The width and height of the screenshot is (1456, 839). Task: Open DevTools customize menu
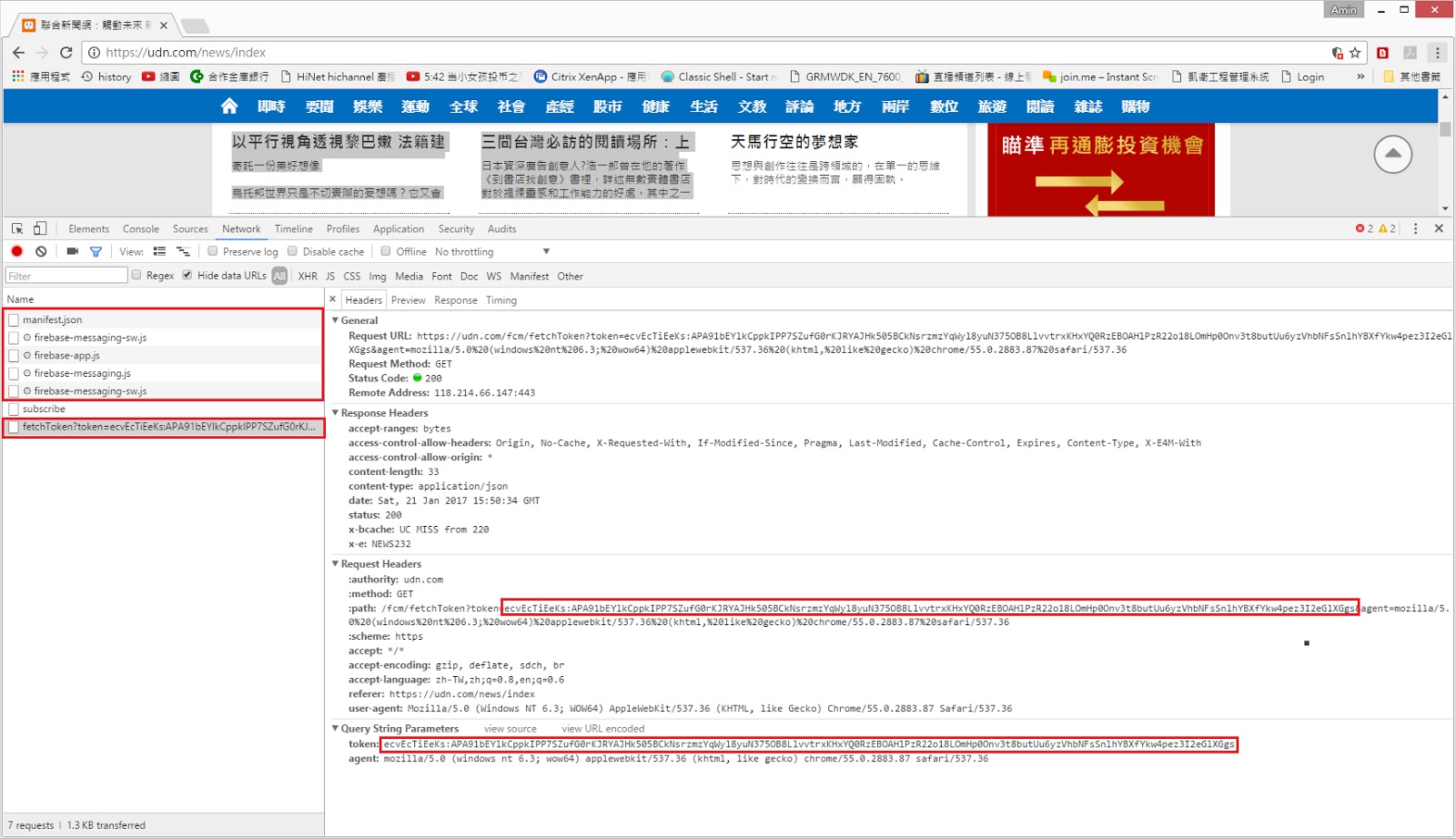coord(1415,228)
